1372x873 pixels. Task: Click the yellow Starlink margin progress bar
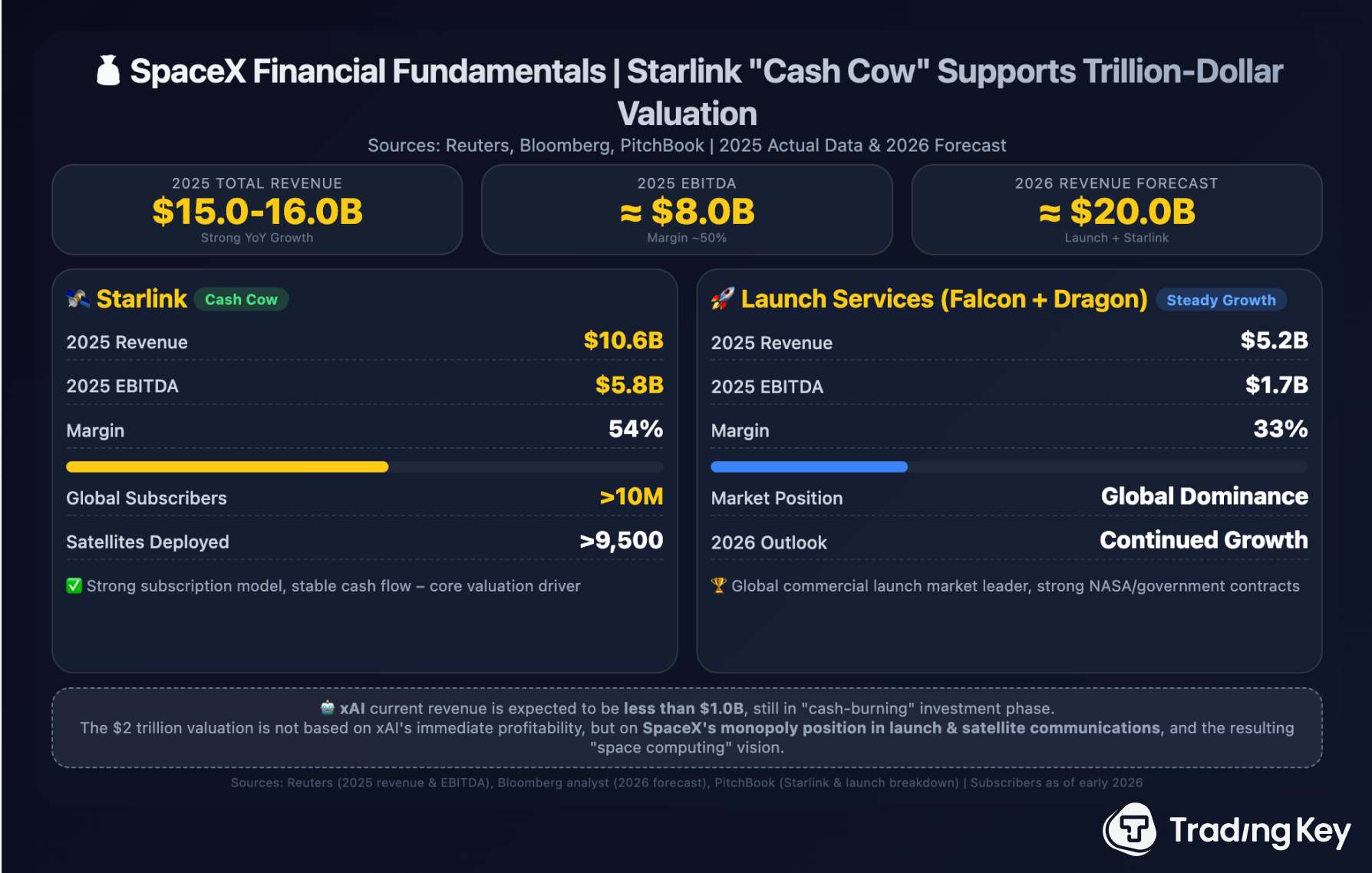click(x=227, y=466)
